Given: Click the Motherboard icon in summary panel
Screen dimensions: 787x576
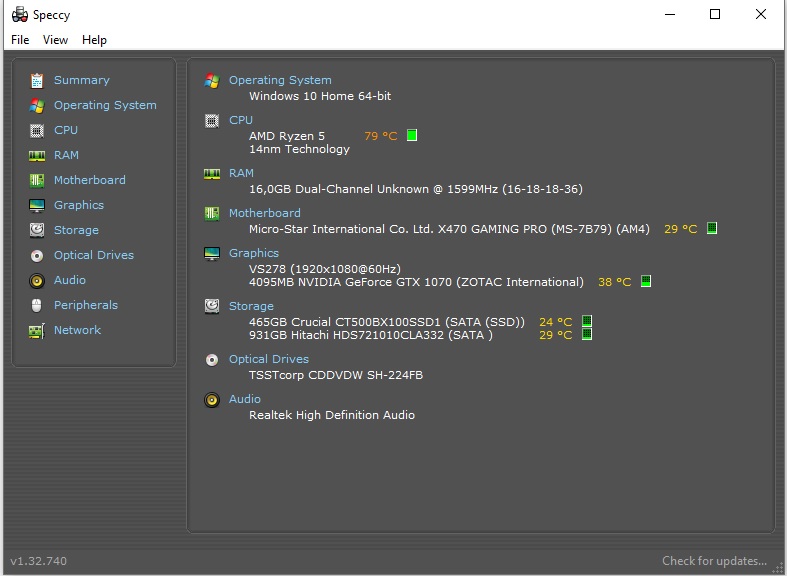Looking at the screenshot, I should pos(212,213).
